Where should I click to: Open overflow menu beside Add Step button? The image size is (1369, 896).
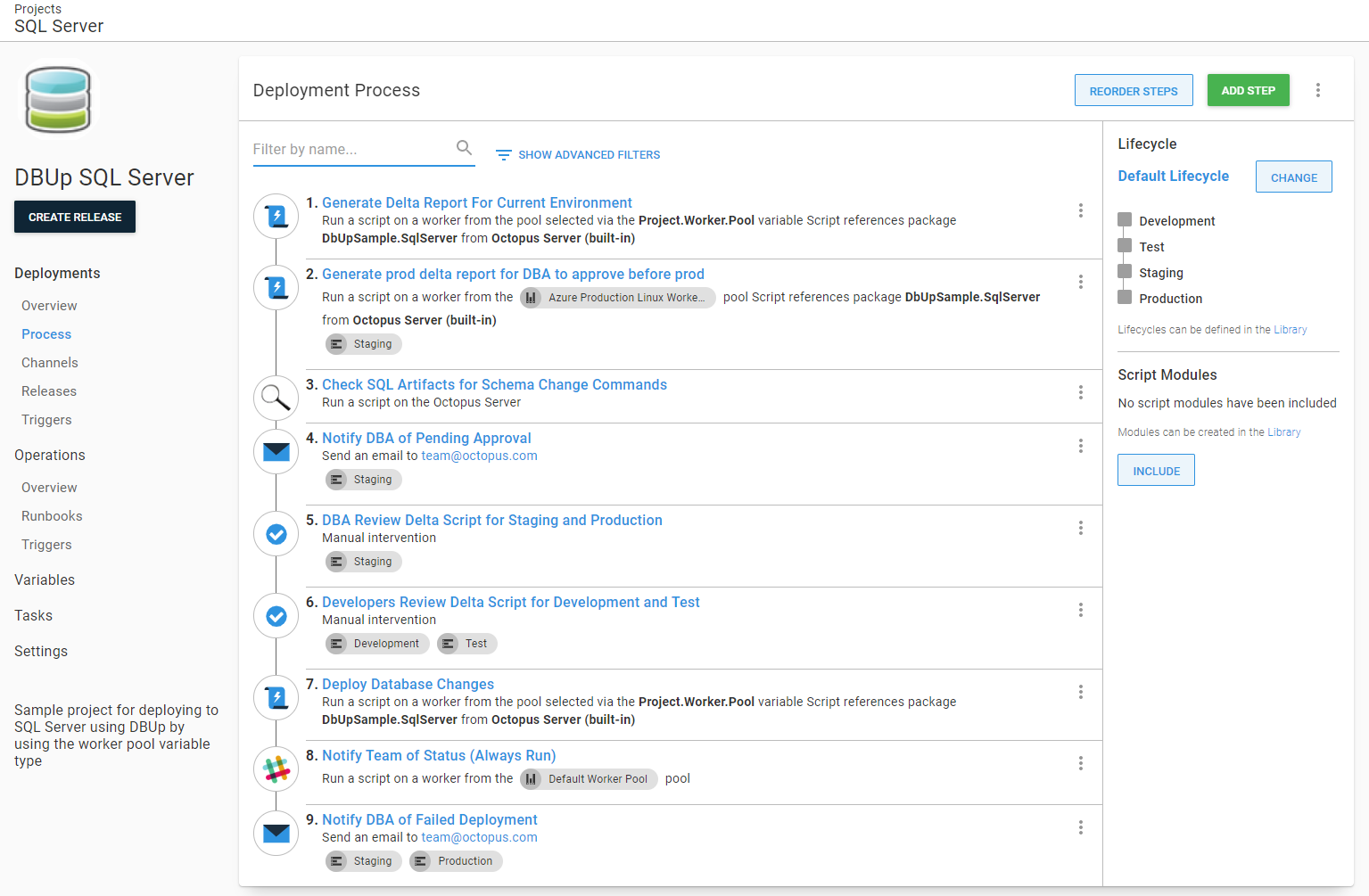[1317, 90]
